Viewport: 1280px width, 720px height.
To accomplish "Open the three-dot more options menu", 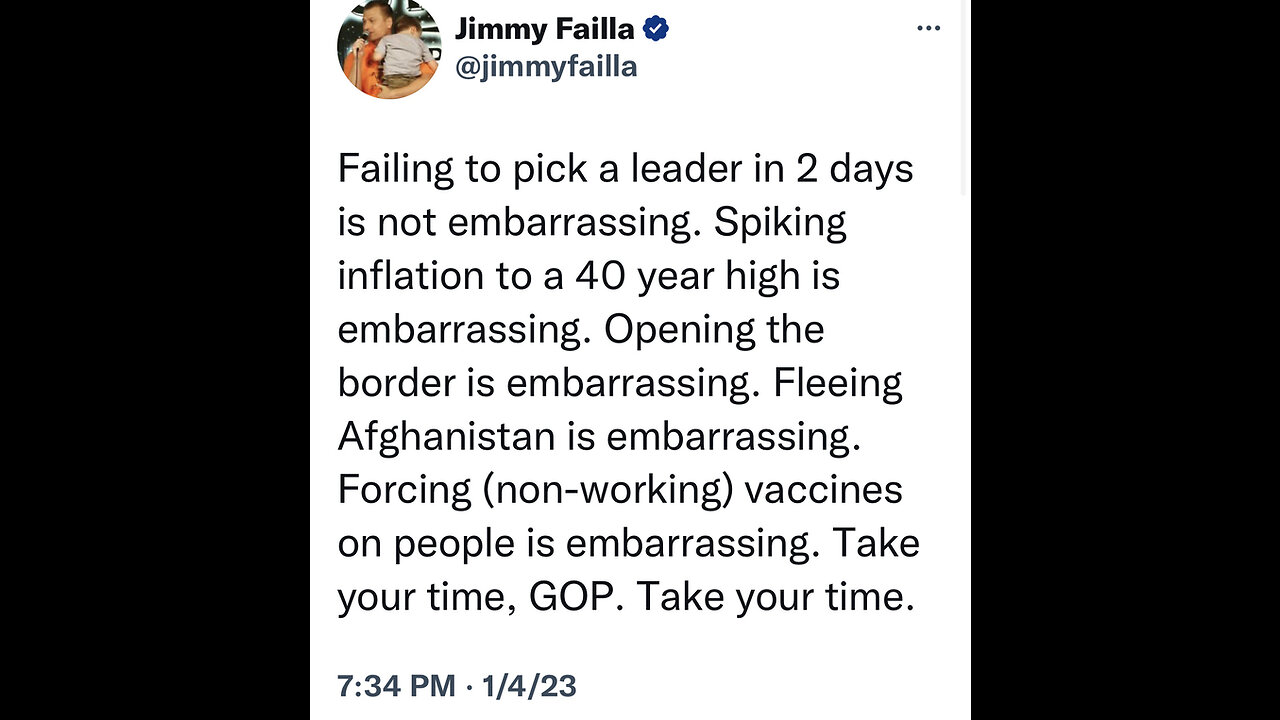I will pyautogui.click(x=929, y=28).
